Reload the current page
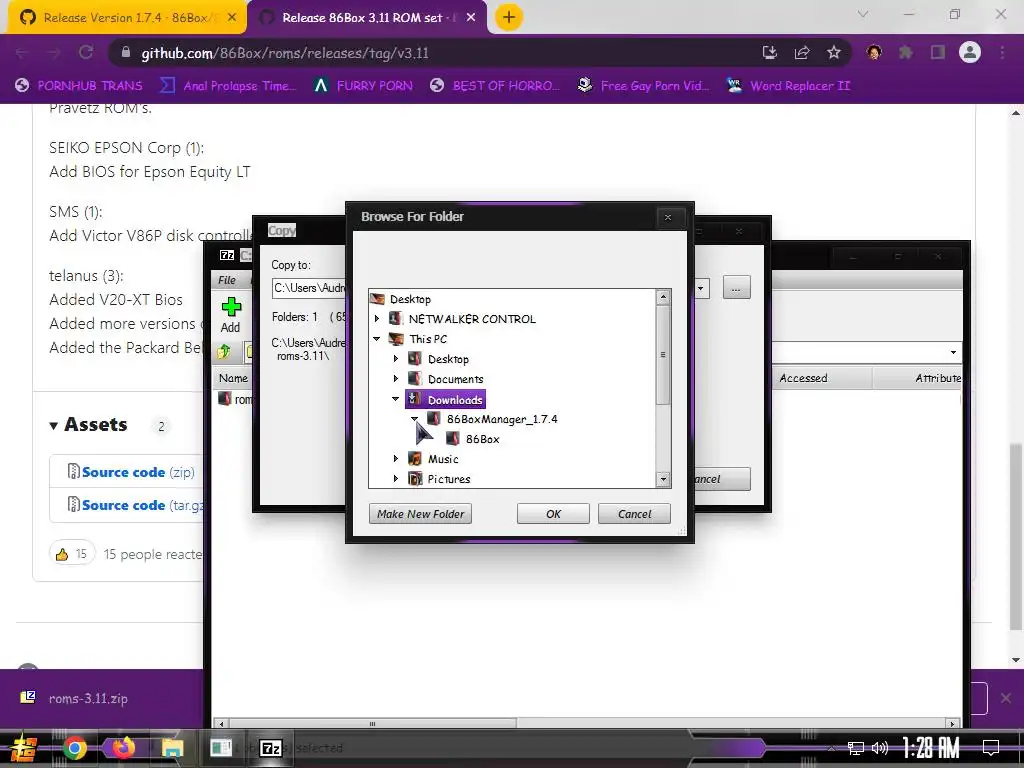The width and height of the screenshot is (1024, 768). tap(86, 53)
